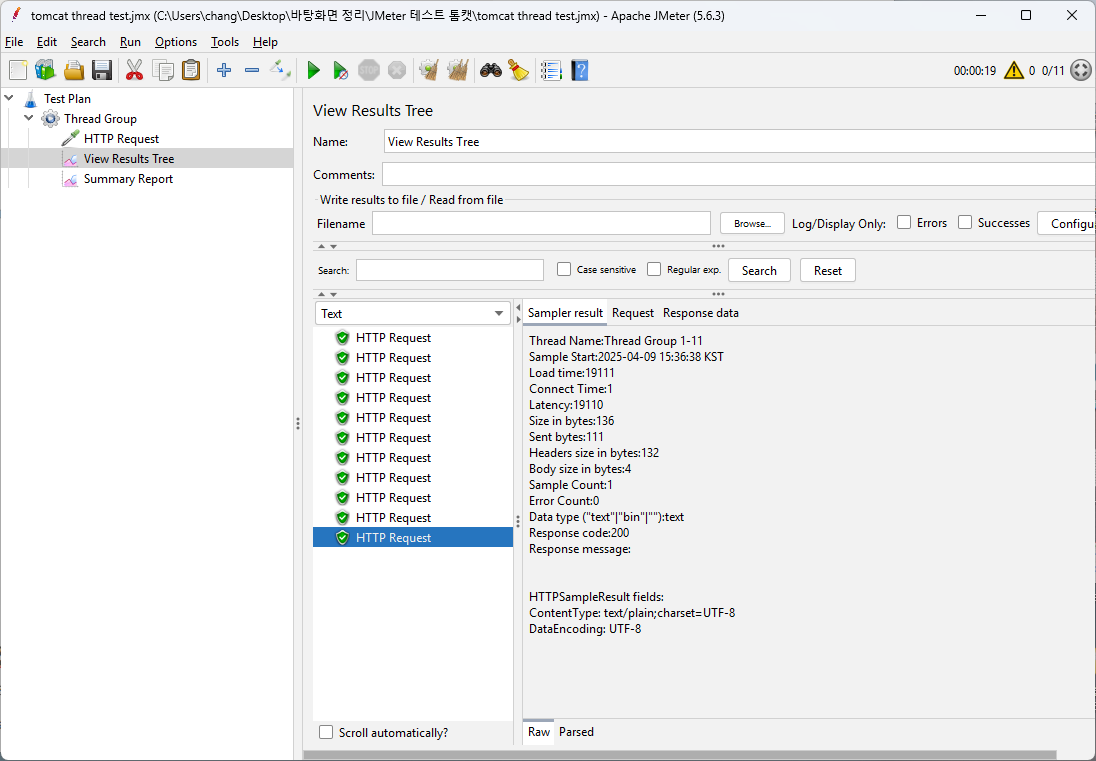1096x761 pixels.
Task: Click the Cut scissors icon
Action: pos(134,70)
